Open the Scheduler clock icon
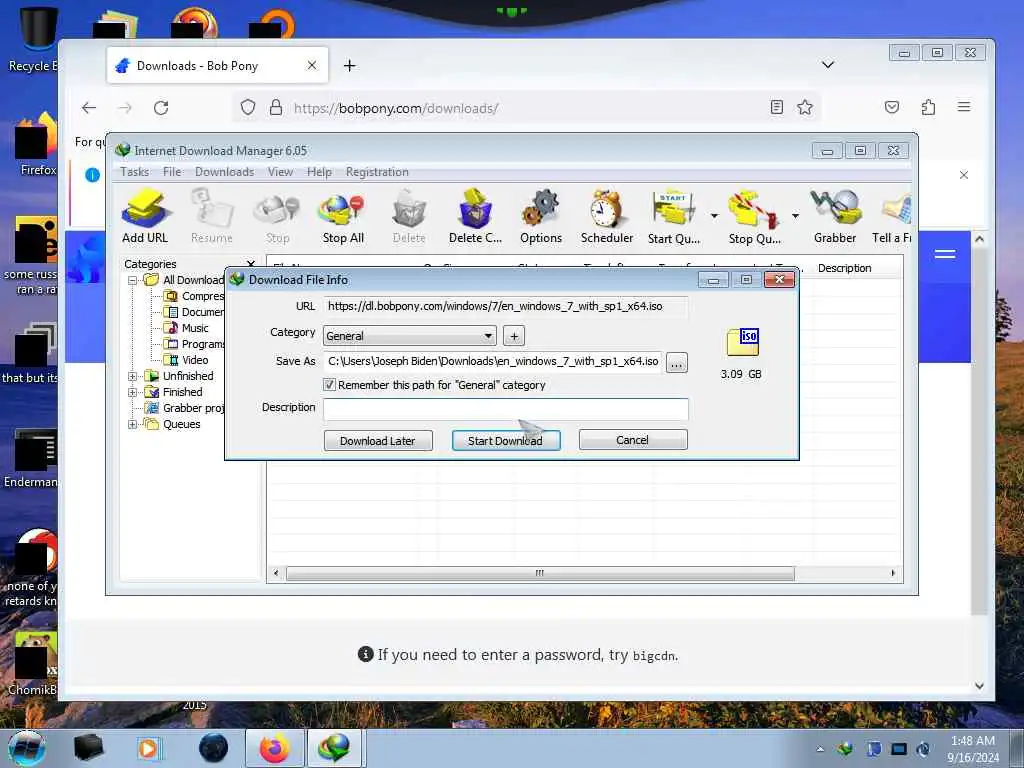 click(x=607, y=217)
